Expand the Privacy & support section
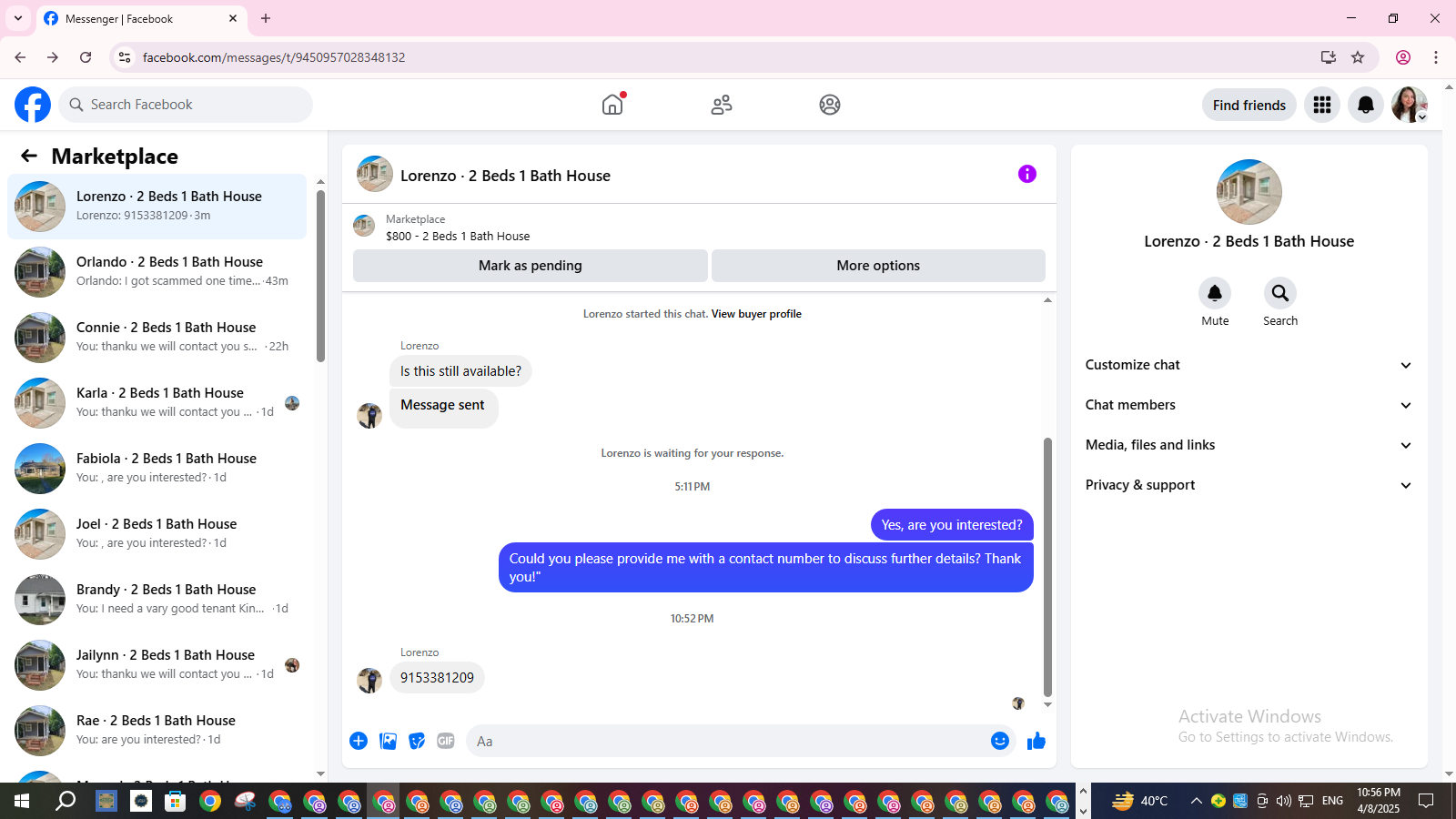1456x819 pixels. pyautogui.click(x=1249, y=485)
